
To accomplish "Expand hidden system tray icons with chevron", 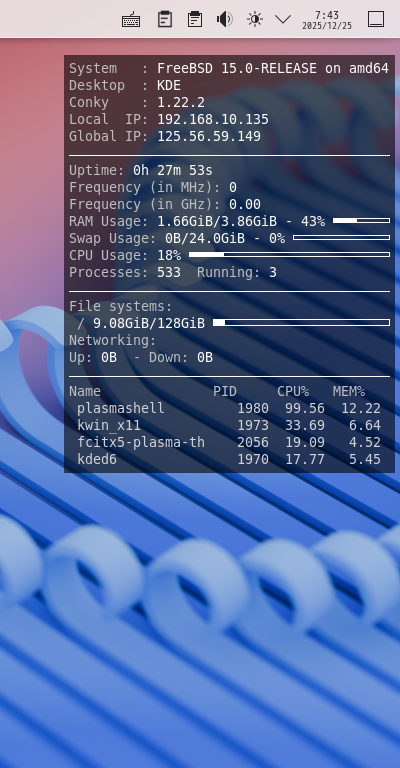I will pyautogui.click(x=283, y=19).
